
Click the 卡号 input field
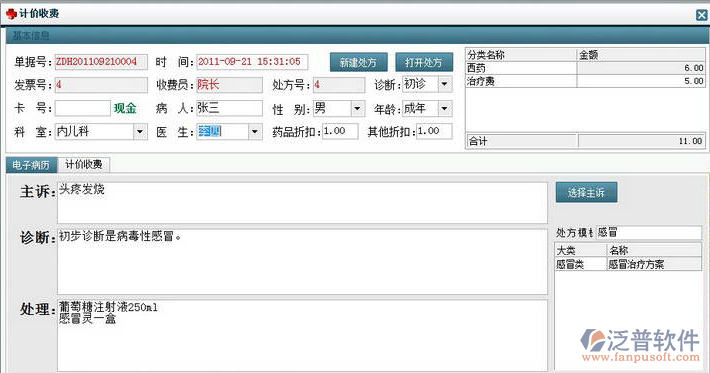82,108
